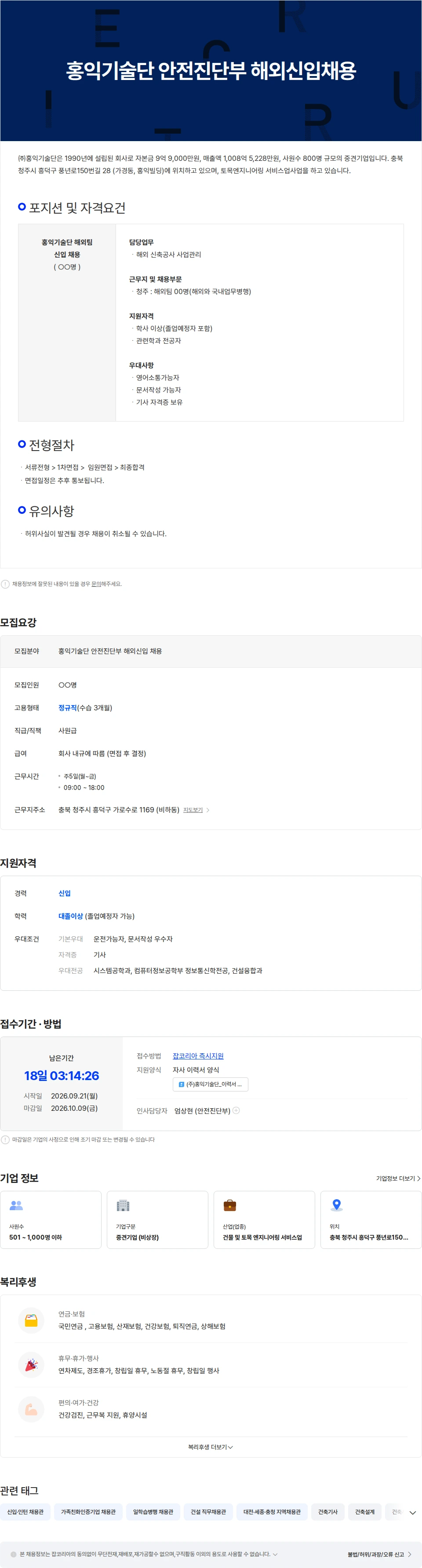Click the info icon beside incorrect-info notice
The height and width of the screenshot is (1568, 422).
(5, 584)
